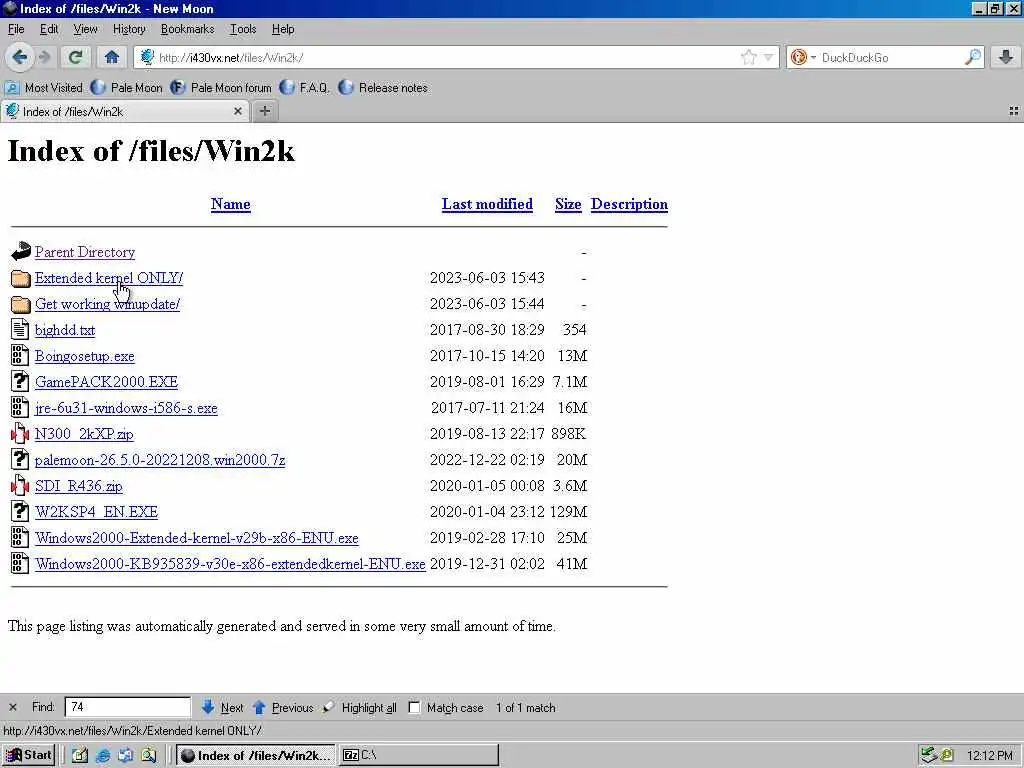1024x768 pixels.
Task: Switch to the C:\ taskbar window
Action: tap(419, 755)
